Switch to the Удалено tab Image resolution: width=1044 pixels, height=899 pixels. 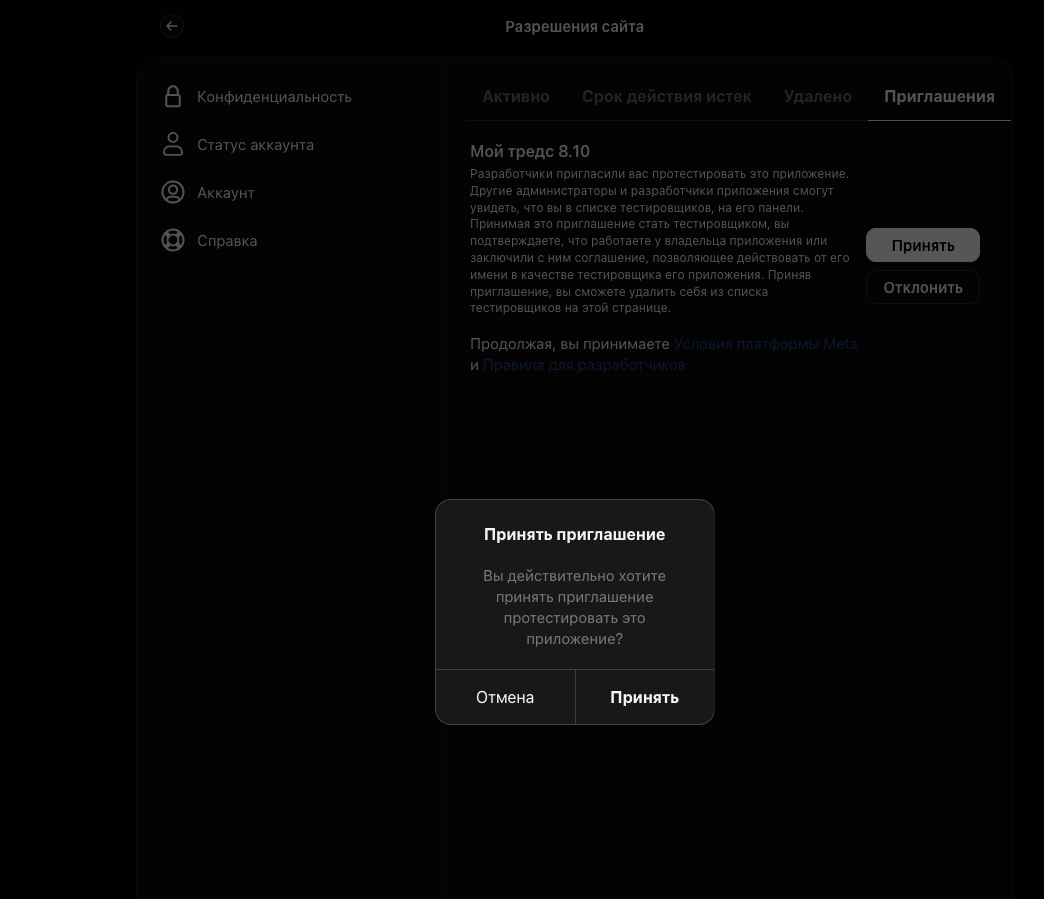pyautogui.click(x=818, y=97)
